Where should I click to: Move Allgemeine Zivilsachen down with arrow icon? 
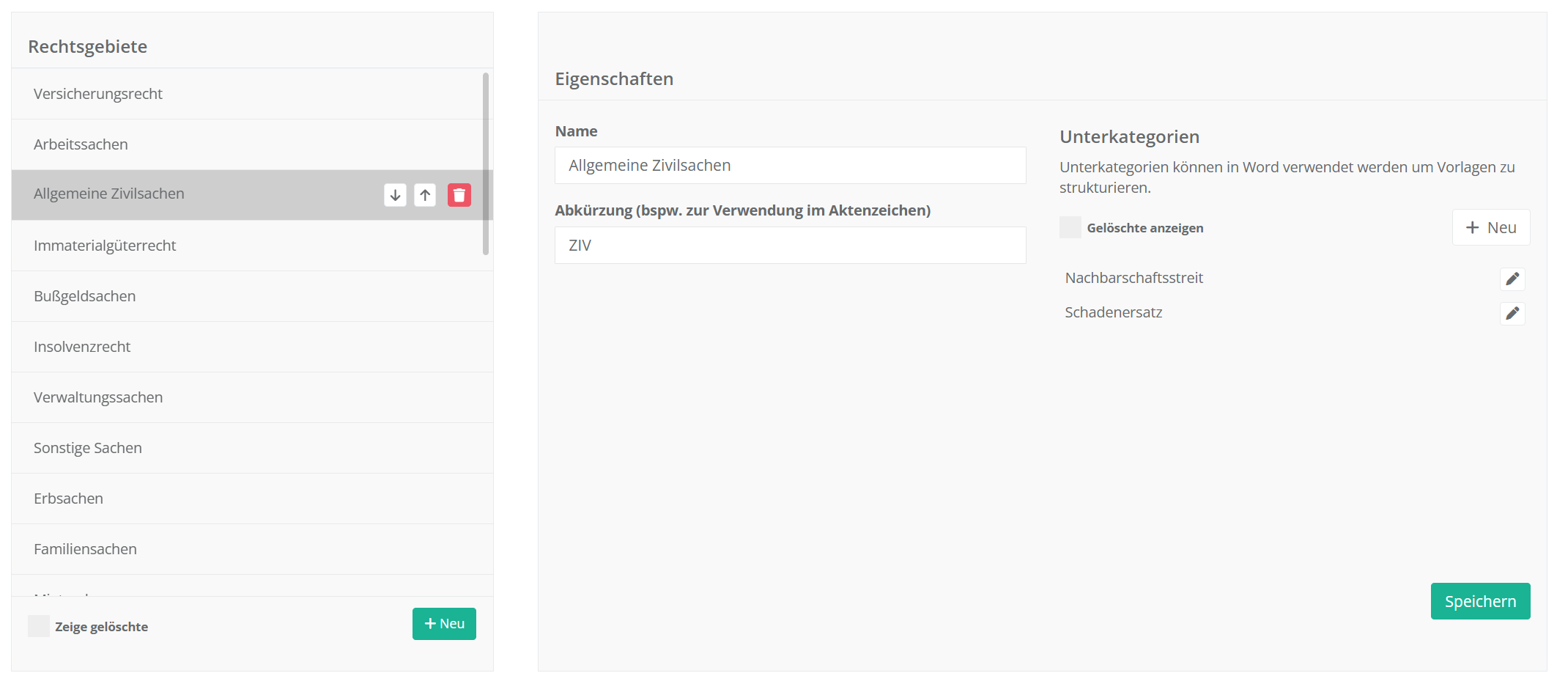395,195
